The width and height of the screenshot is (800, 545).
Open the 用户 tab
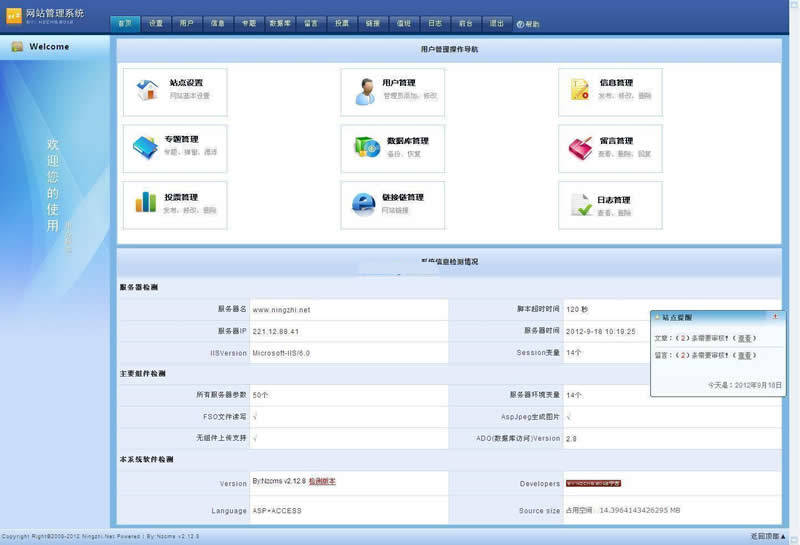click(187, 23)
